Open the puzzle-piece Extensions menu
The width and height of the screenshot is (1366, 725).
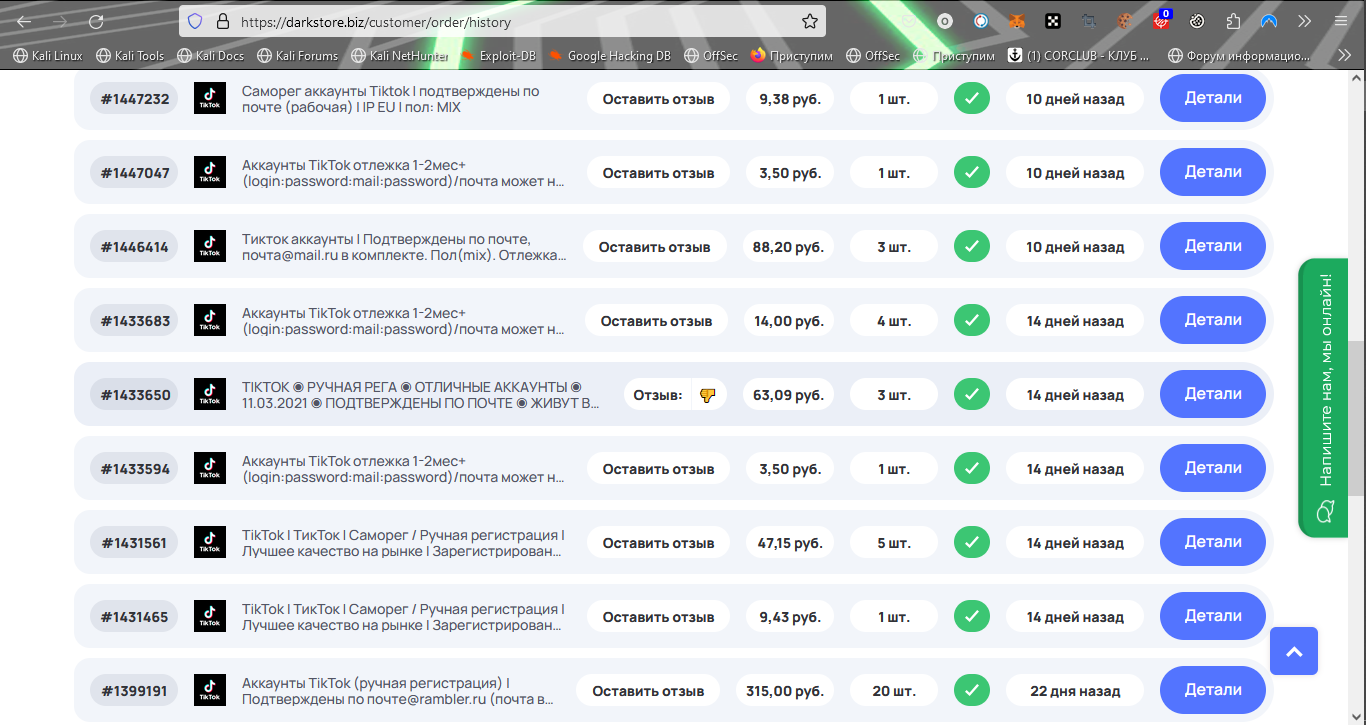coord(1233,21)
